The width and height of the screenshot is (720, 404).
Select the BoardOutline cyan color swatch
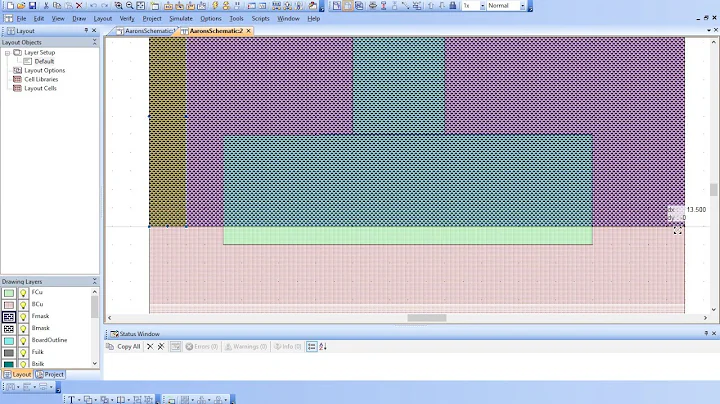[9, 341]
